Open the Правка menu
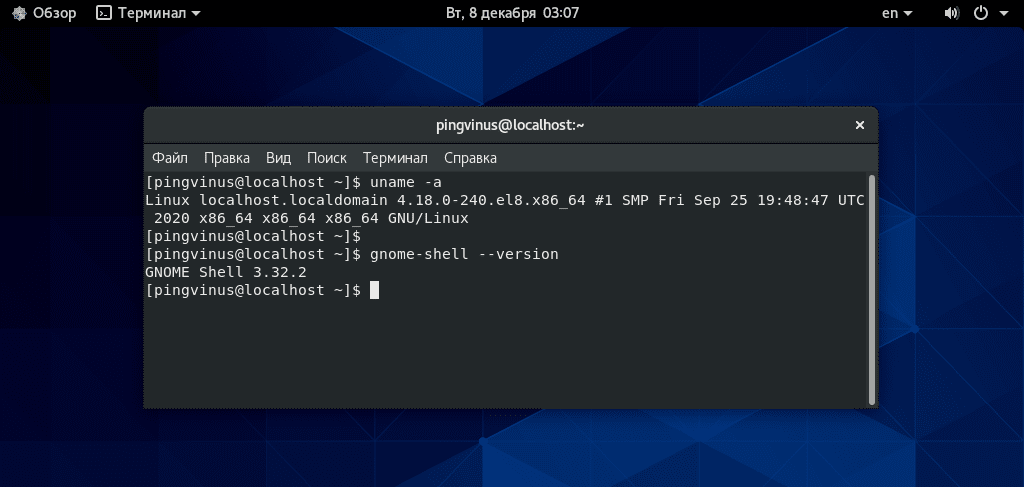This screenshot has height=487, width=1024. (227, 158)
